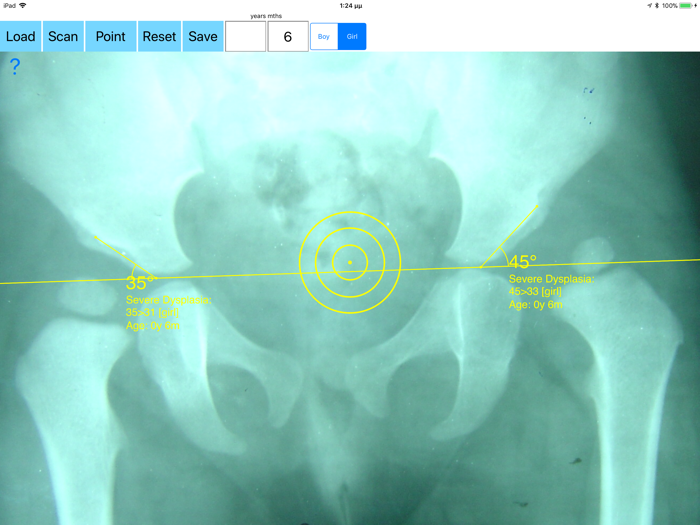700x525 pixels.
Task: Select the 45° angle label
Action: pos(523,262)
